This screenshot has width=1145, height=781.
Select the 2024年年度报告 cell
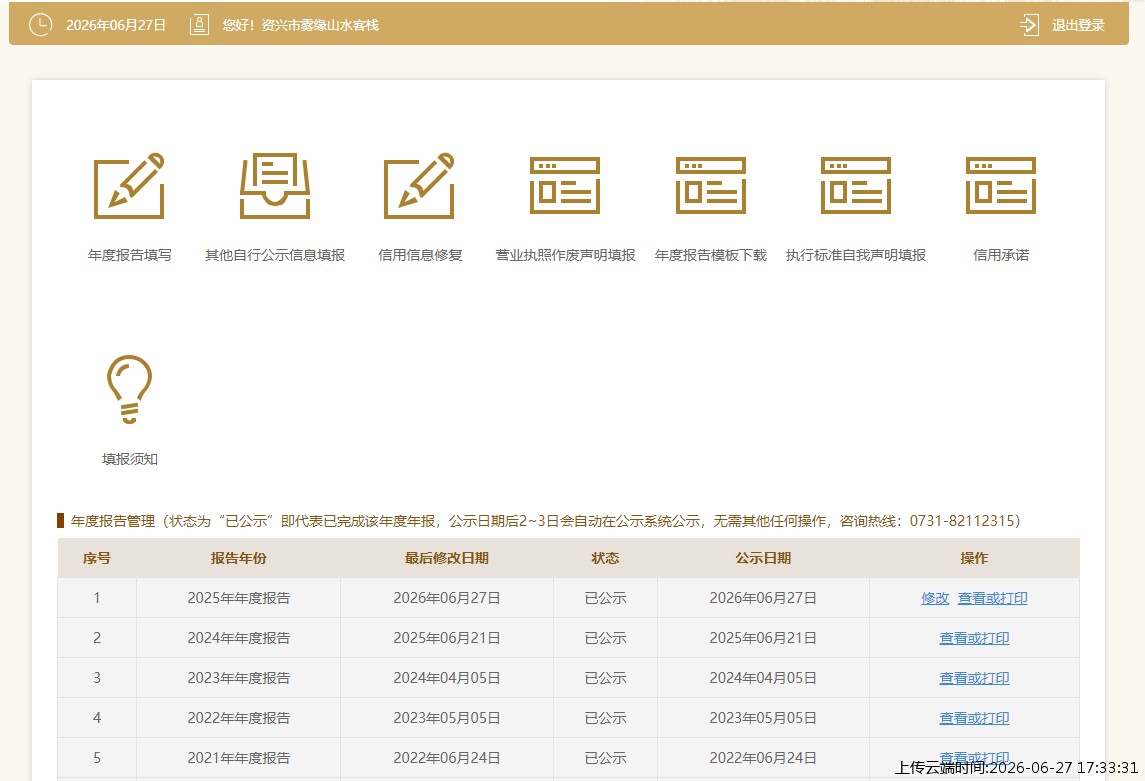pos(238,639)
